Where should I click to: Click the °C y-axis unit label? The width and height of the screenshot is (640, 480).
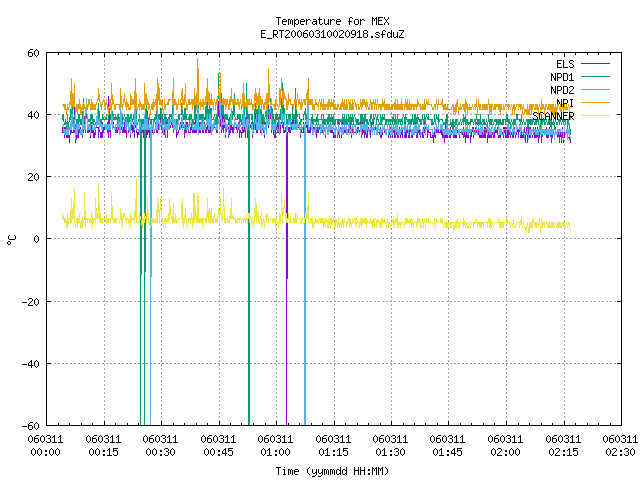[12, 240]
